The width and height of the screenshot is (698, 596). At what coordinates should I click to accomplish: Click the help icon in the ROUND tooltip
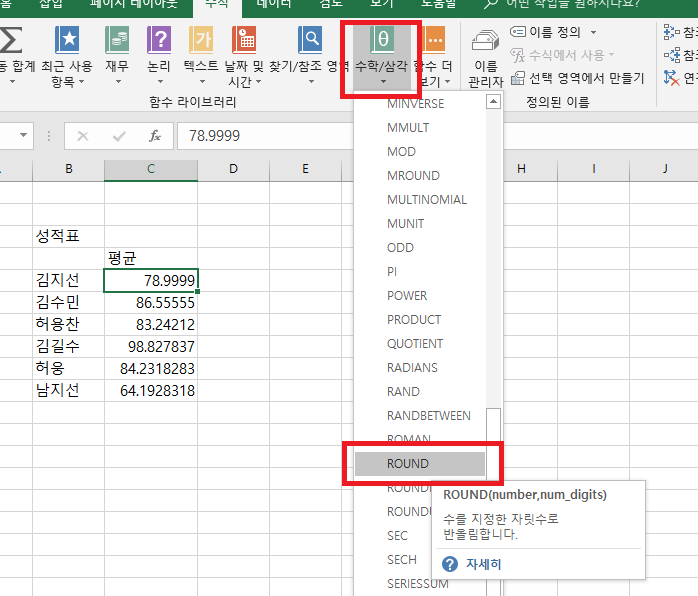[450, 564]
